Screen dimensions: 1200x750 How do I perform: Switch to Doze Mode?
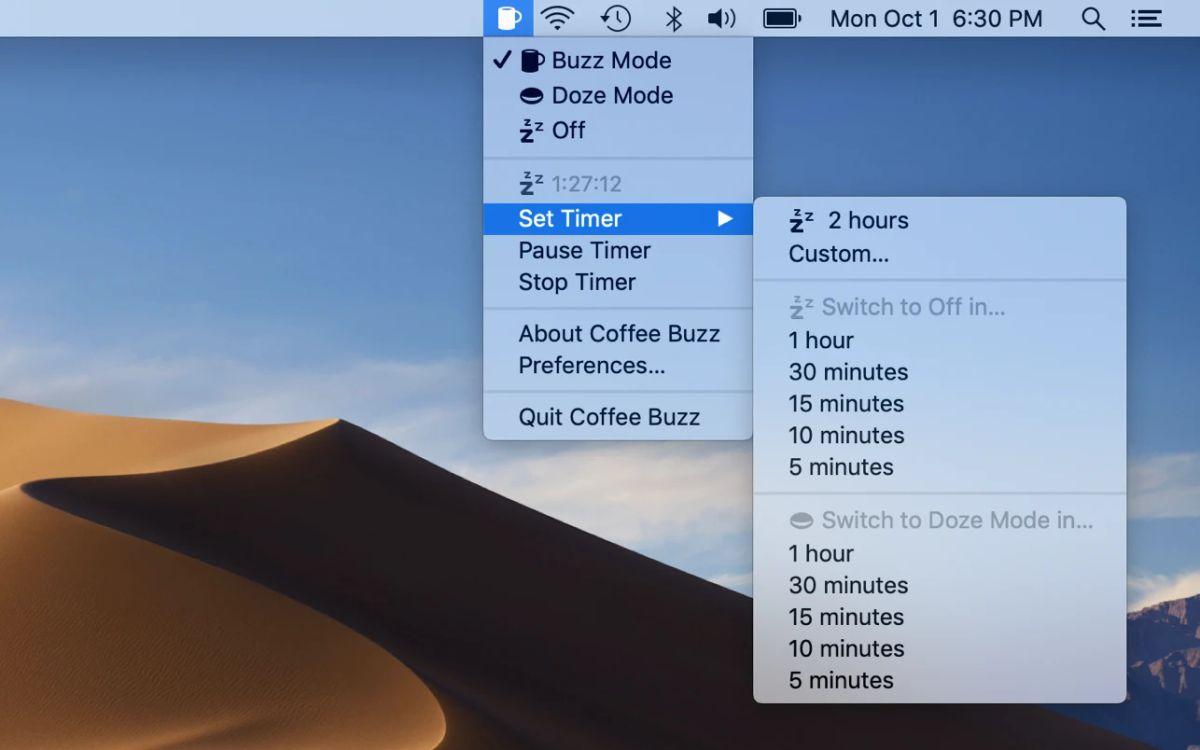tap(612, 96)
